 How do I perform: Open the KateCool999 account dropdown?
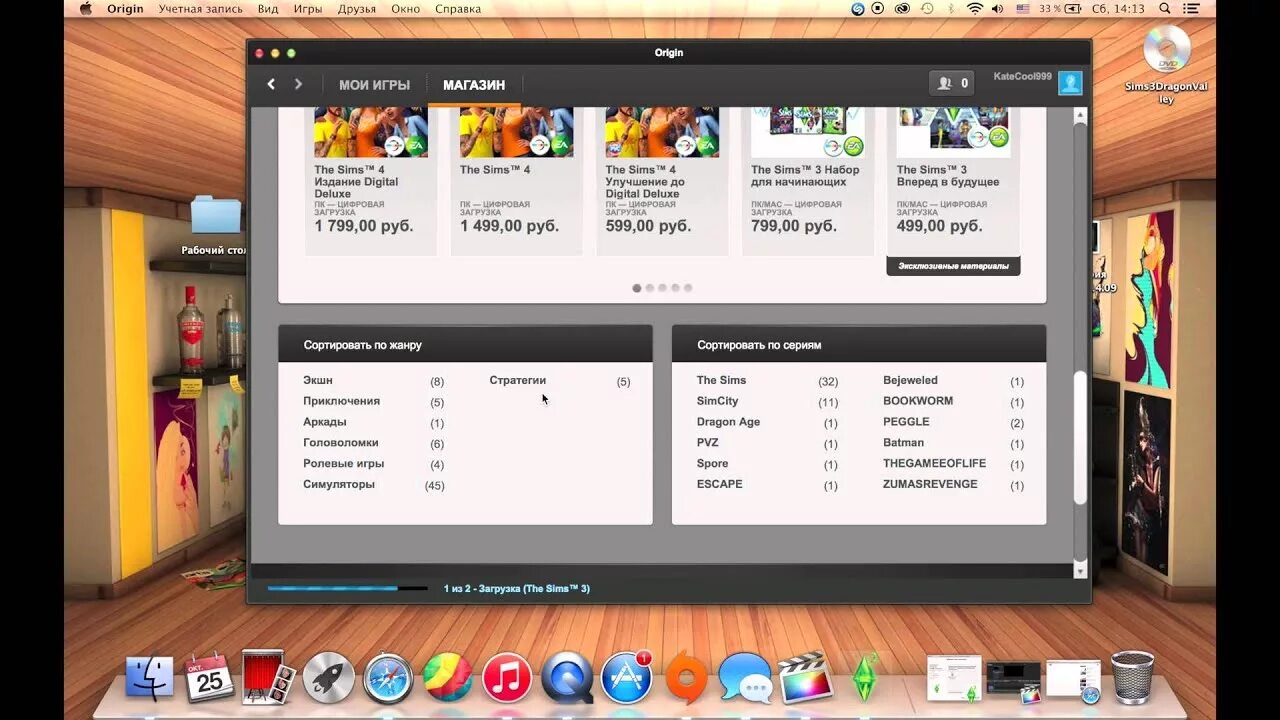tap(1022, 76)
